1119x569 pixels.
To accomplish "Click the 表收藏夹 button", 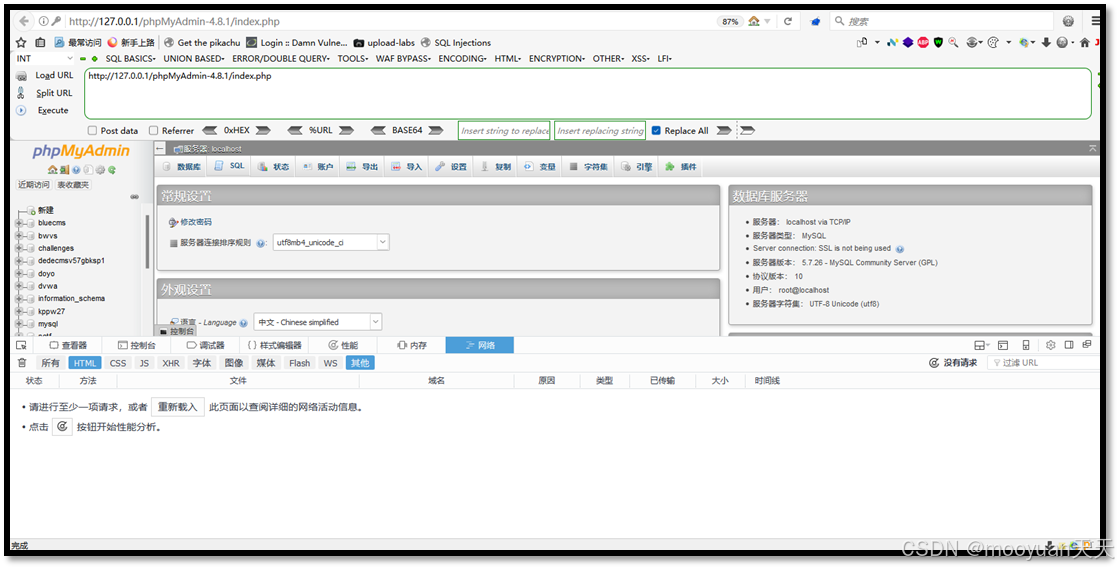I will [x=73, y=185].
